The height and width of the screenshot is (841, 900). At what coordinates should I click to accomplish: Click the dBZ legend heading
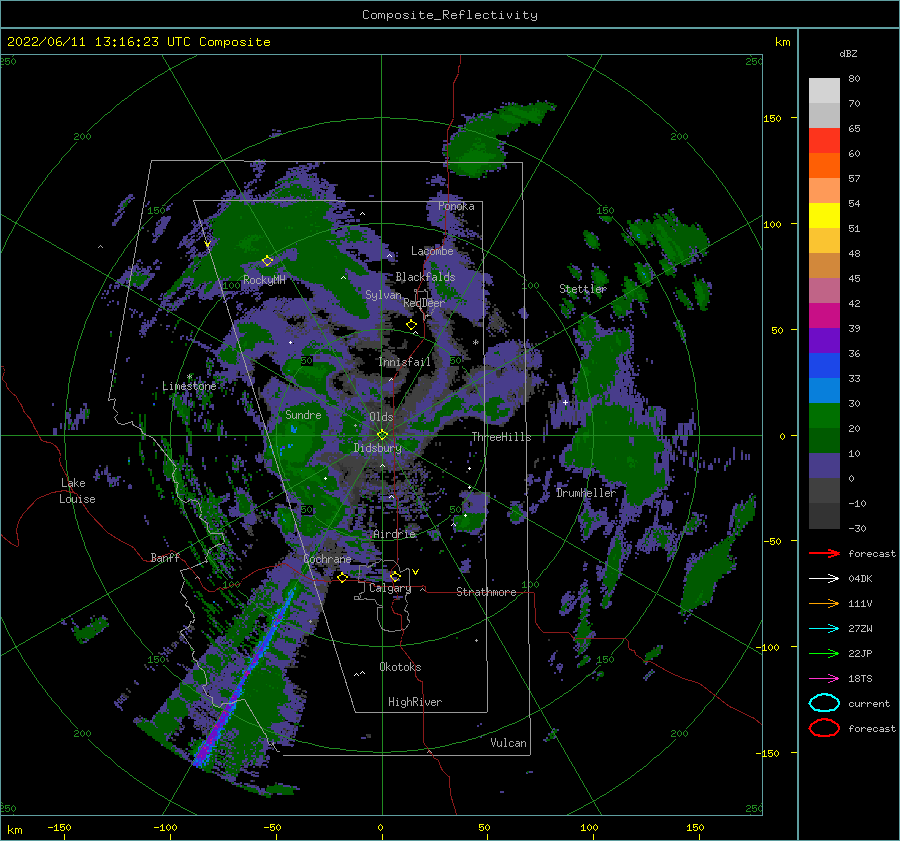pyautogui.click(x=848, y=54)
